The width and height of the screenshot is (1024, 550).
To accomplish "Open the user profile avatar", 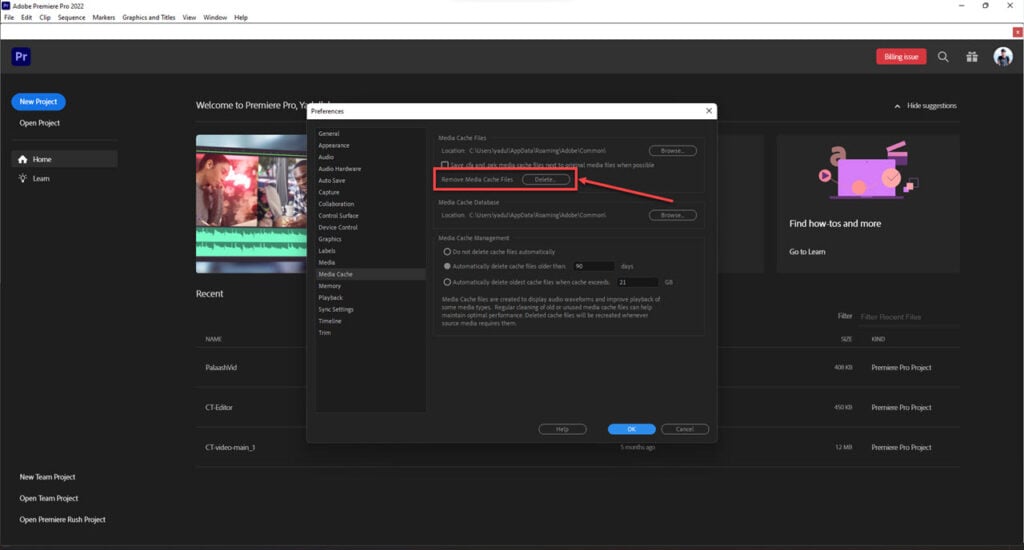I will pyautogui.click(x=1002, y=57).
